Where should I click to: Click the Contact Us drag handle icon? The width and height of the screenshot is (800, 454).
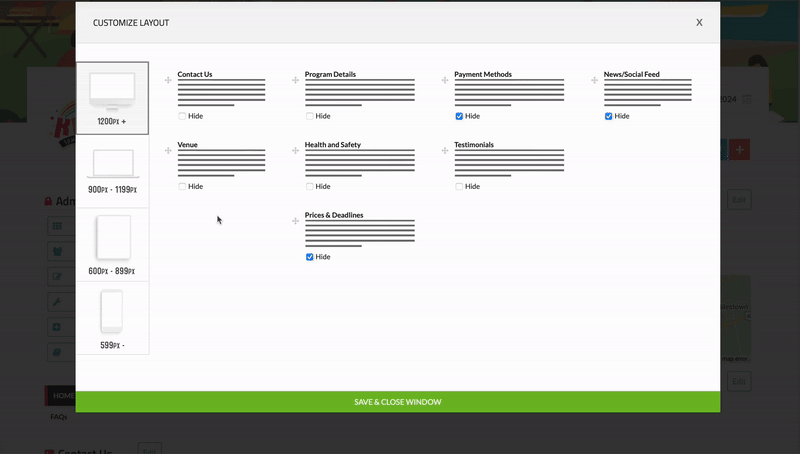(x=168, y=80)
